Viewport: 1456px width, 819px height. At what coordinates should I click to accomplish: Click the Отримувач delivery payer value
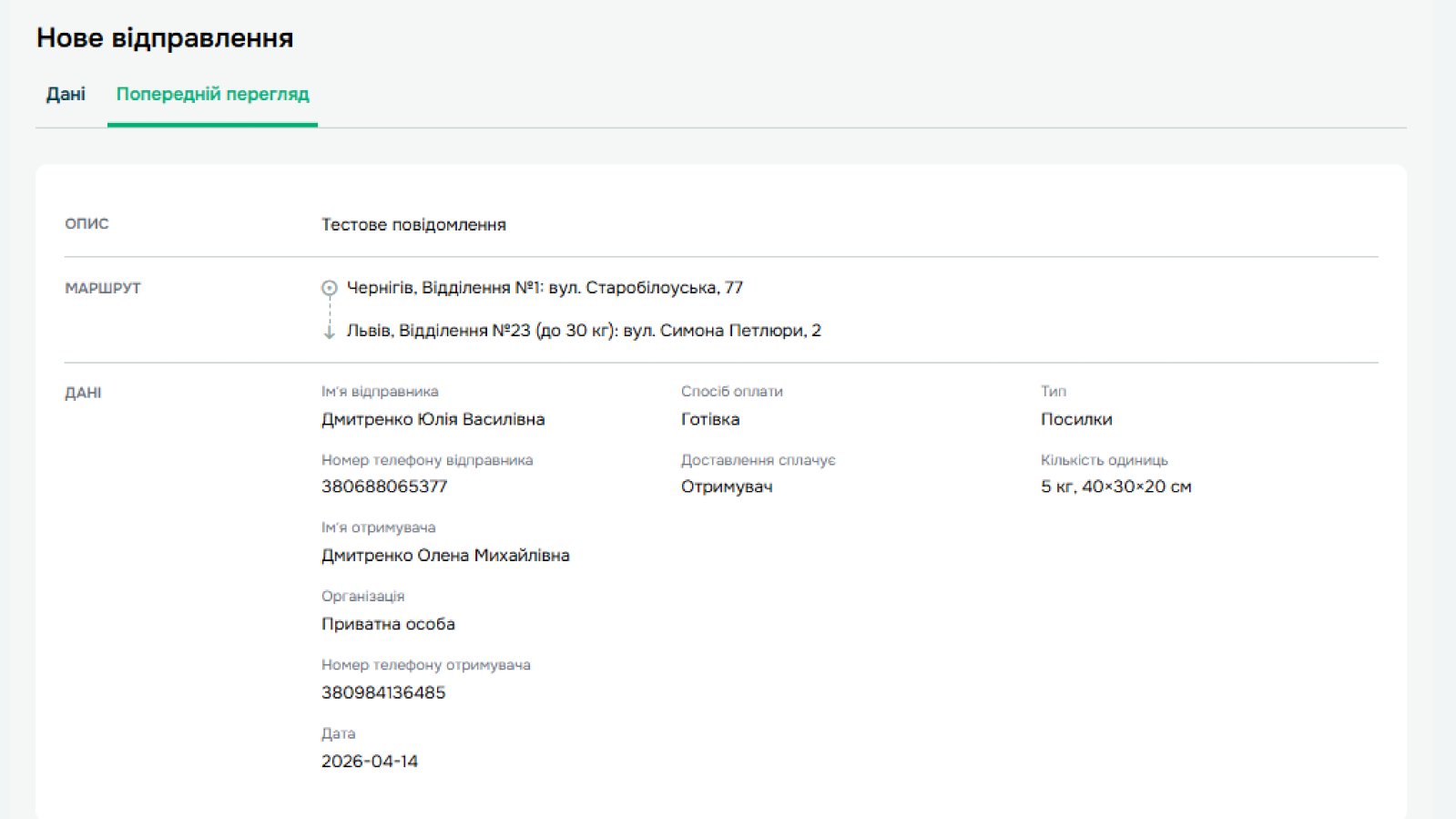tap(727, 486)
